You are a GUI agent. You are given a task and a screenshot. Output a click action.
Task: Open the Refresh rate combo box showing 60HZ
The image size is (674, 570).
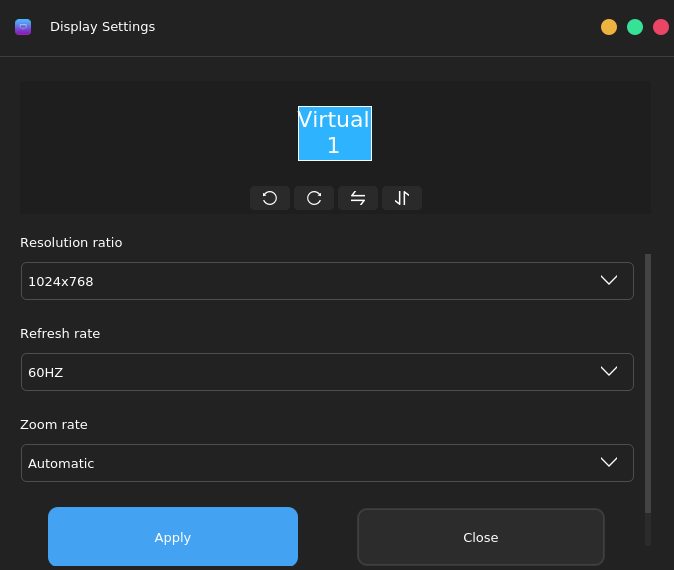[x=300, y=372]
